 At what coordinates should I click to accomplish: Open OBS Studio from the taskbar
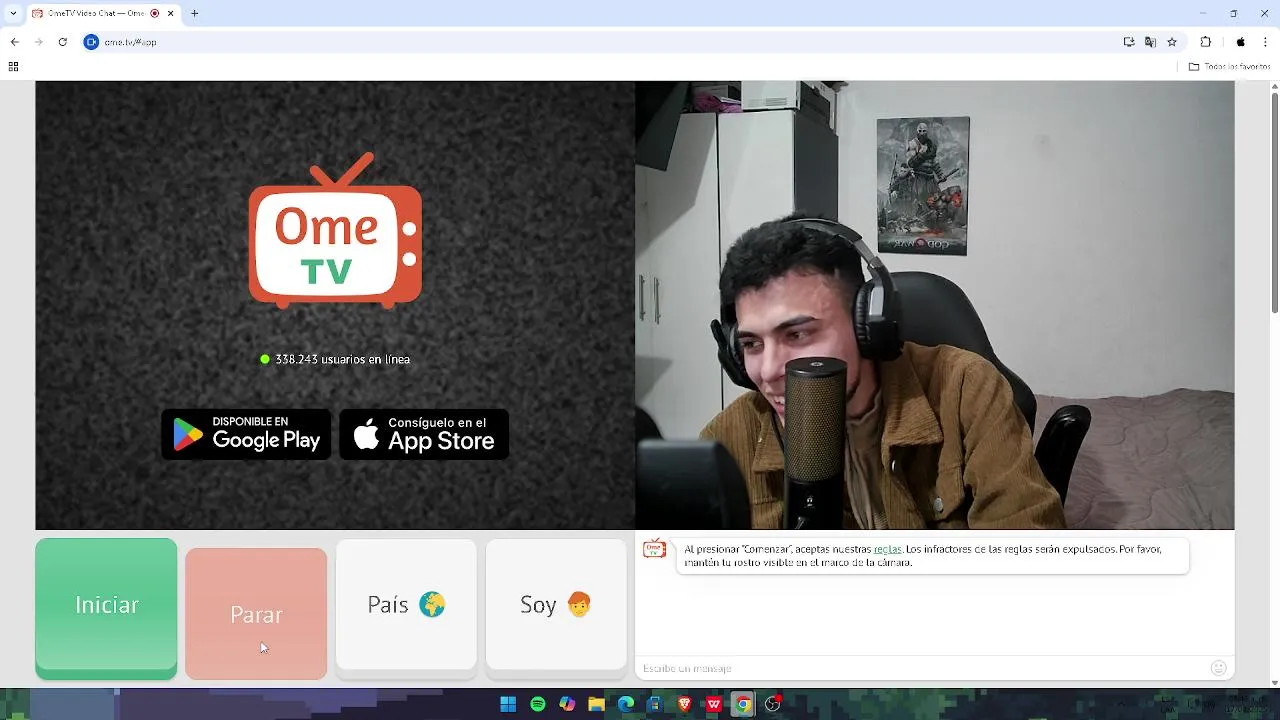tap(773, 704)
